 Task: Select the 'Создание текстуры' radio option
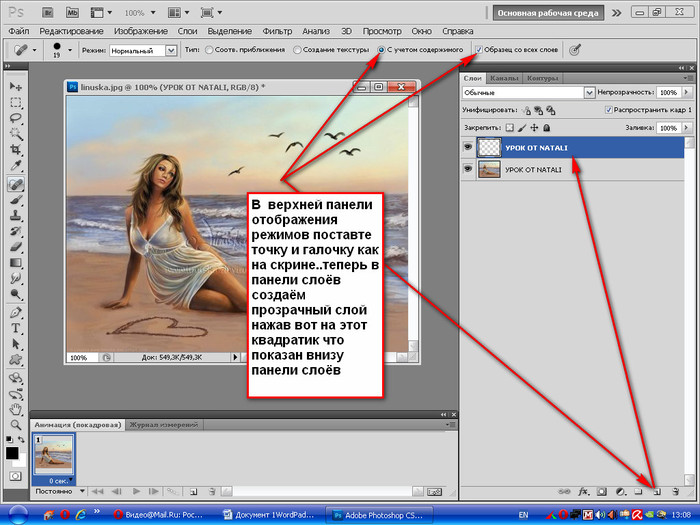pyautogui.click(x=297, y=50)
